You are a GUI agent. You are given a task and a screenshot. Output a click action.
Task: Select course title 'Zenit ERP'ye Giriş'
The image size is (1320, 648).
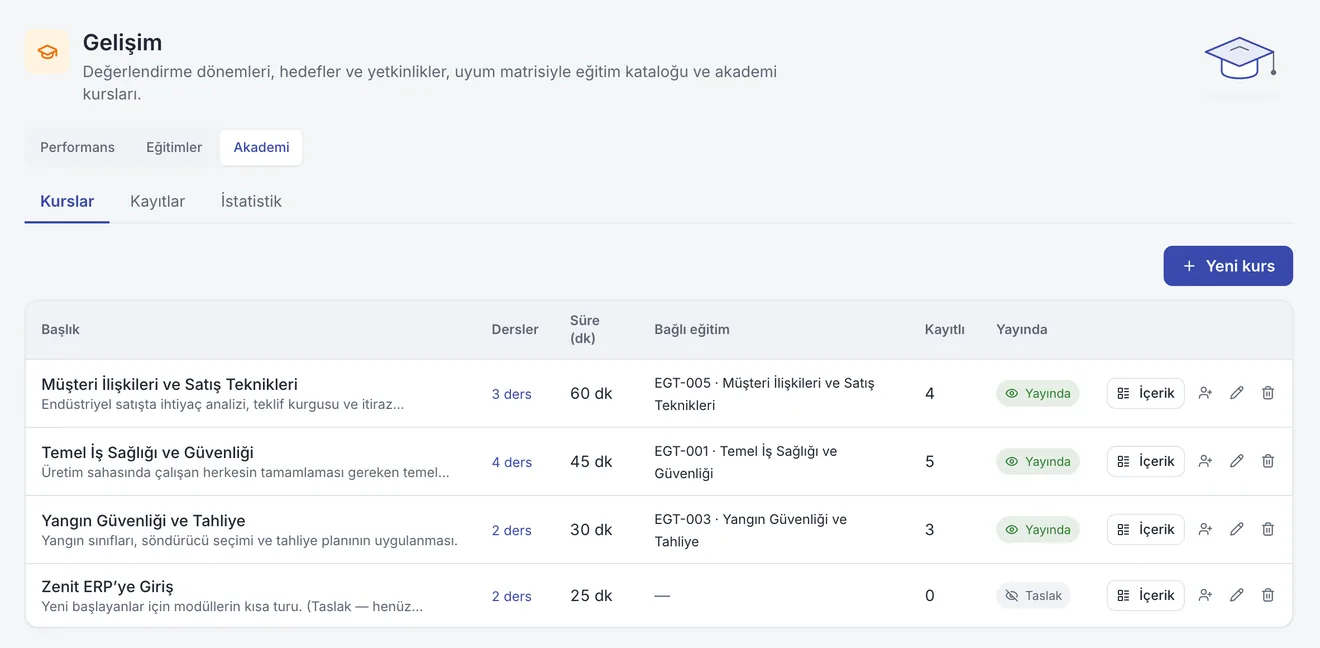coord(107,586)
